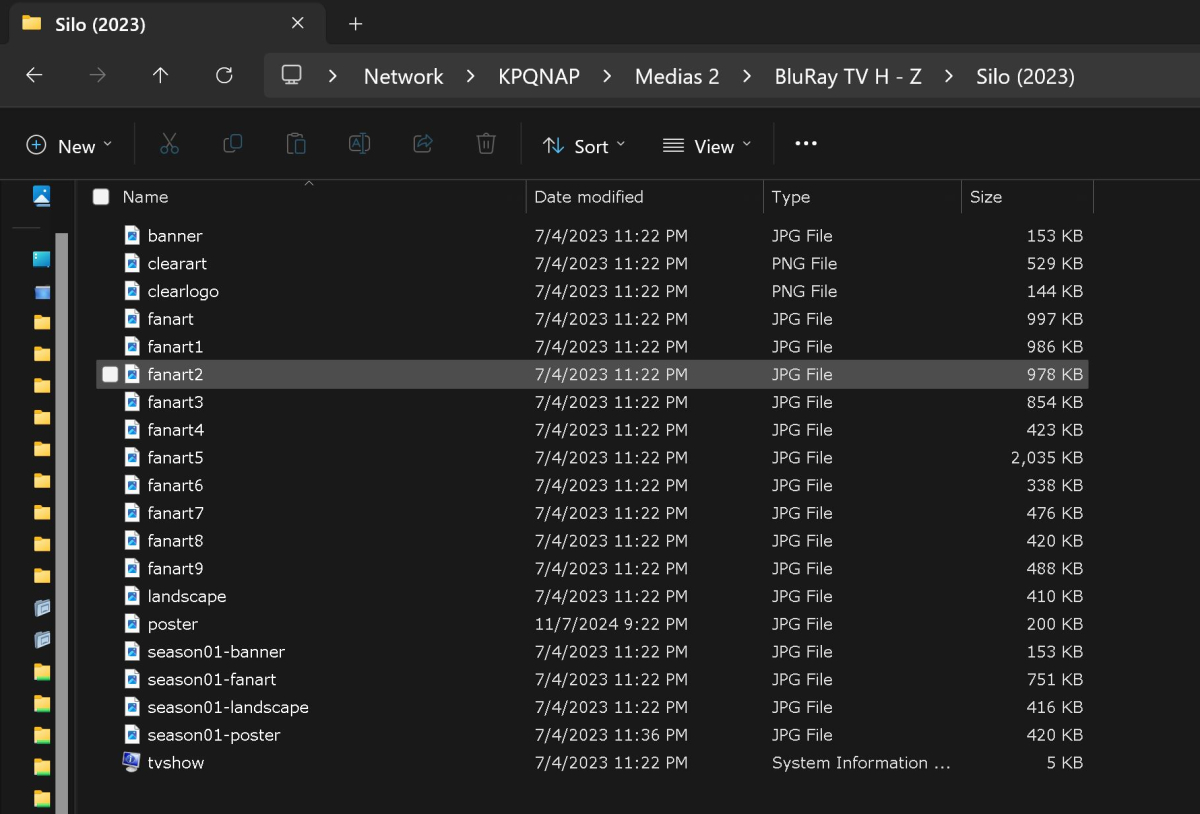Click the Cut scissors icon
The image size is (1200, 814).
tap(169, 145)
